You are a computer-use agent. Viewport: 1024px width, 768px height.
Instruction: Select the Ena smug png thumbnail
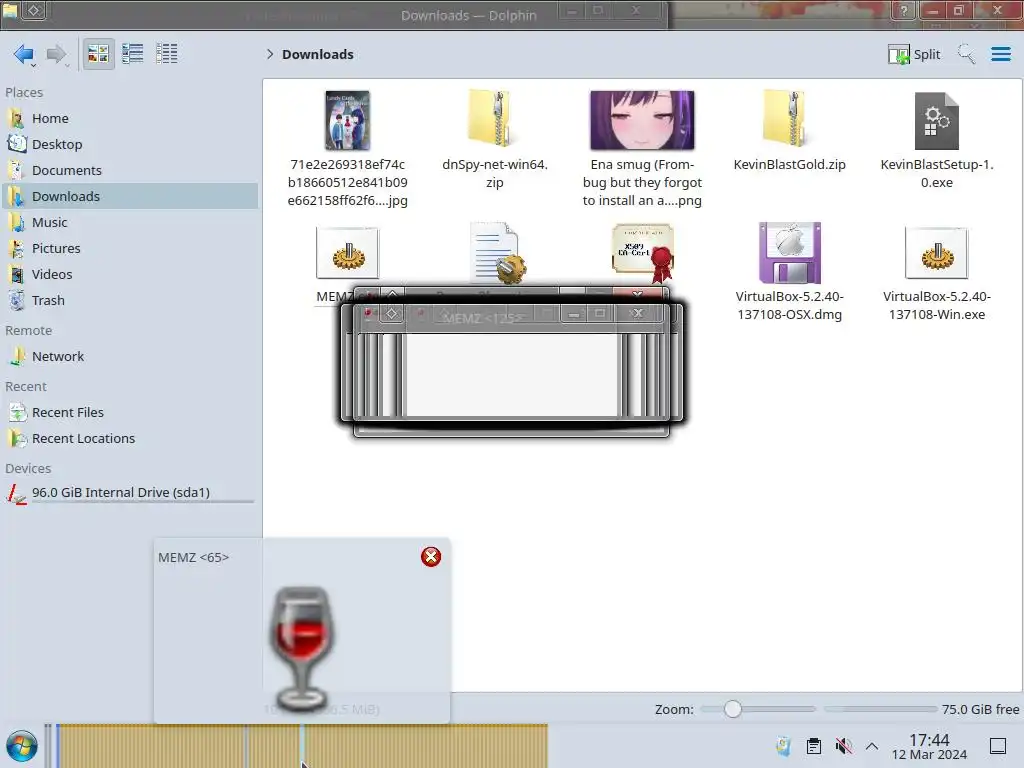pyautogui.click(x=642, y=120)
